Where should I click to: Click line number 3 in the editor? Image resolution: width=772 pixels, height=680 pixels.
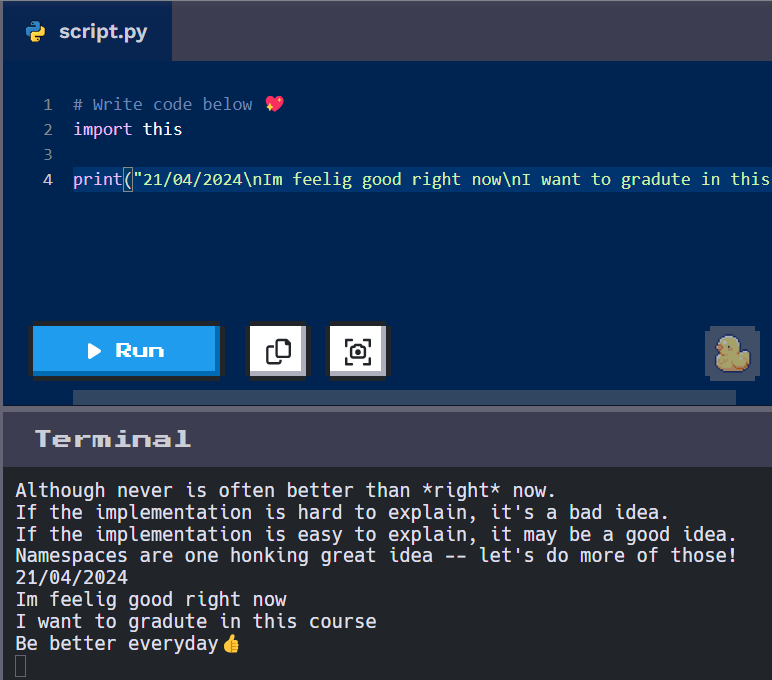pos(48,155)
